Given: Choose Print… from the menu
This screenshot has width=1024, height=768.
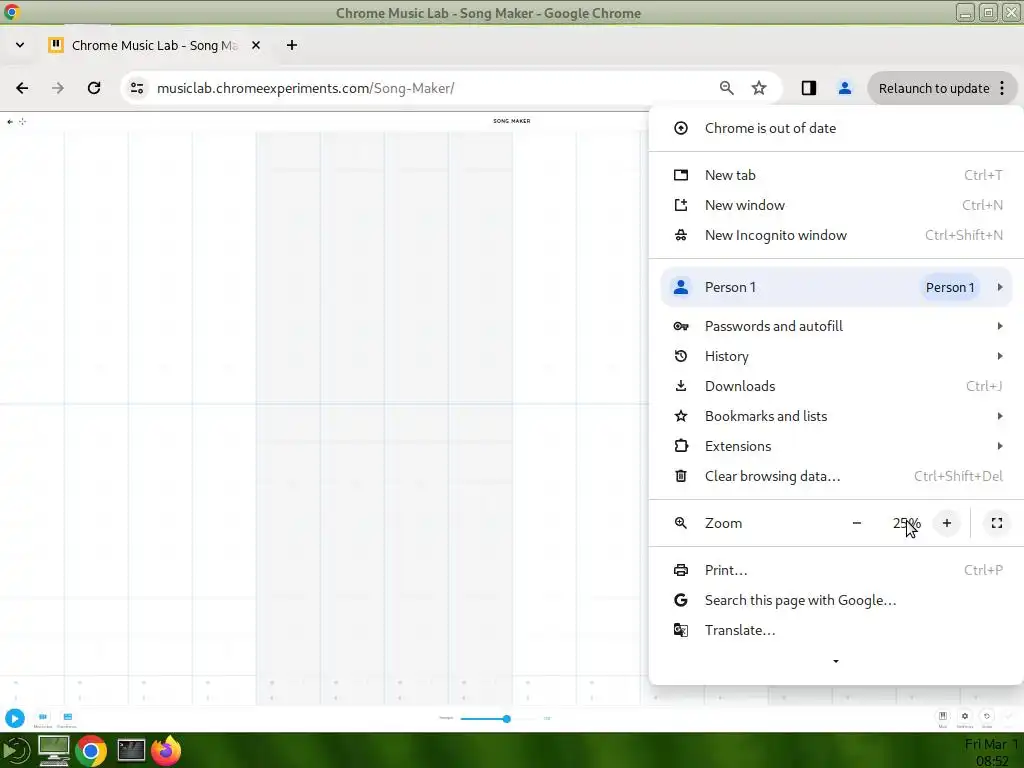Looking at the screenshot, I should click(836, 570).
